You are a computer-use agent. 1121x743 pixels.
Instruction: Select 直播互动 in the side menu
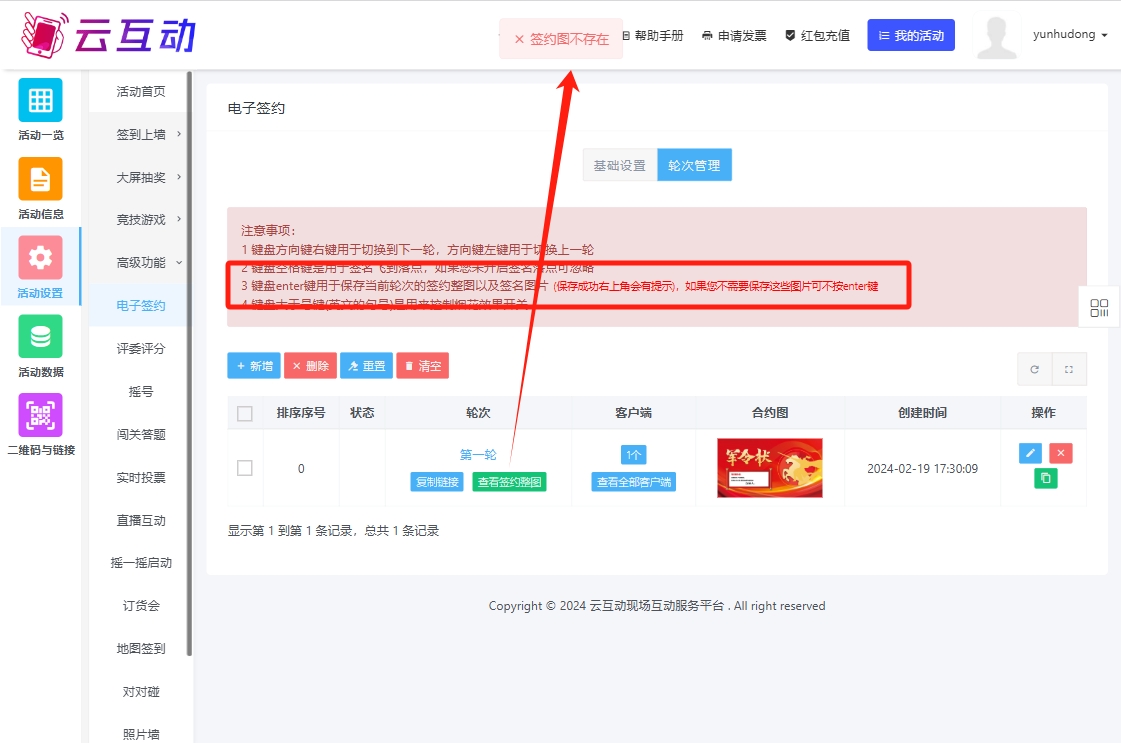pyautogui.click(x=141, y=520)
